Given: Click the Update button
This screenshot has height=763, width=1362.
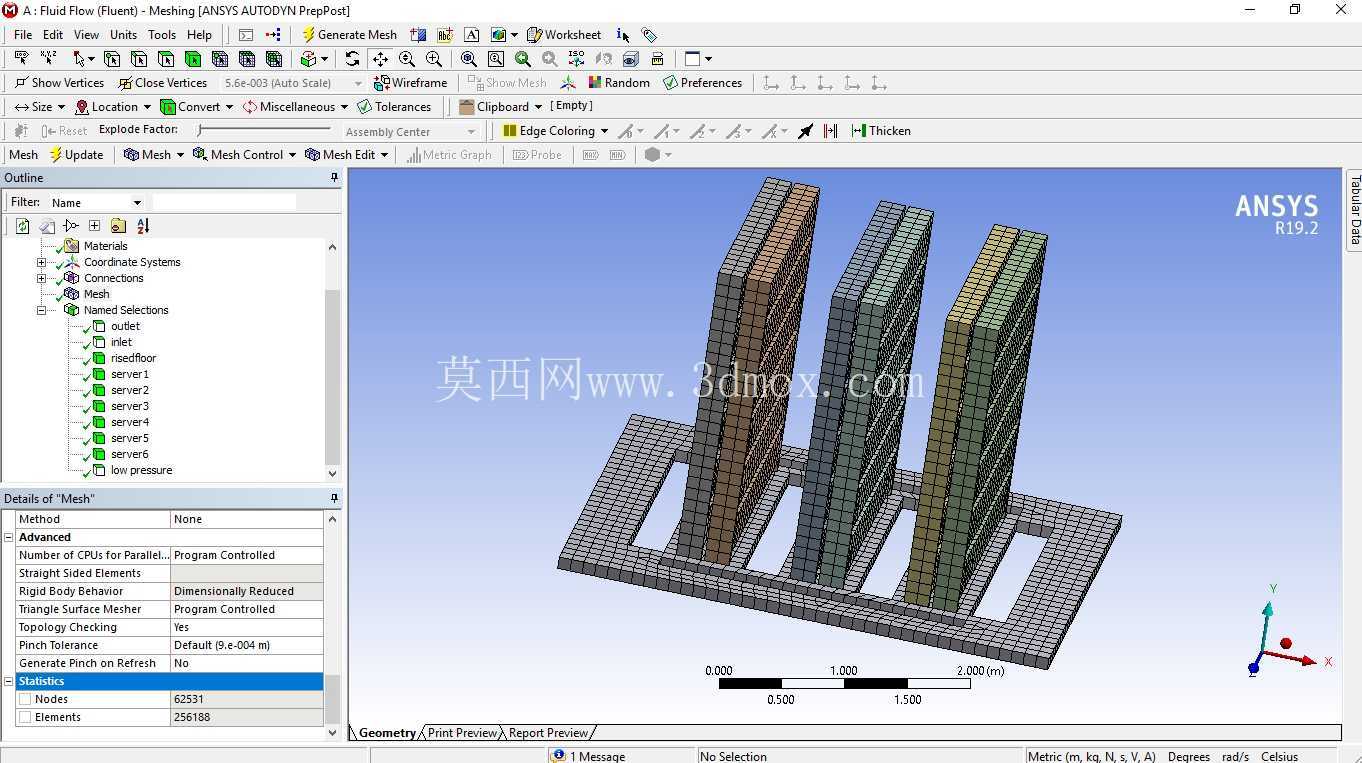Looking at the screenshot, I should pos(76,155).
